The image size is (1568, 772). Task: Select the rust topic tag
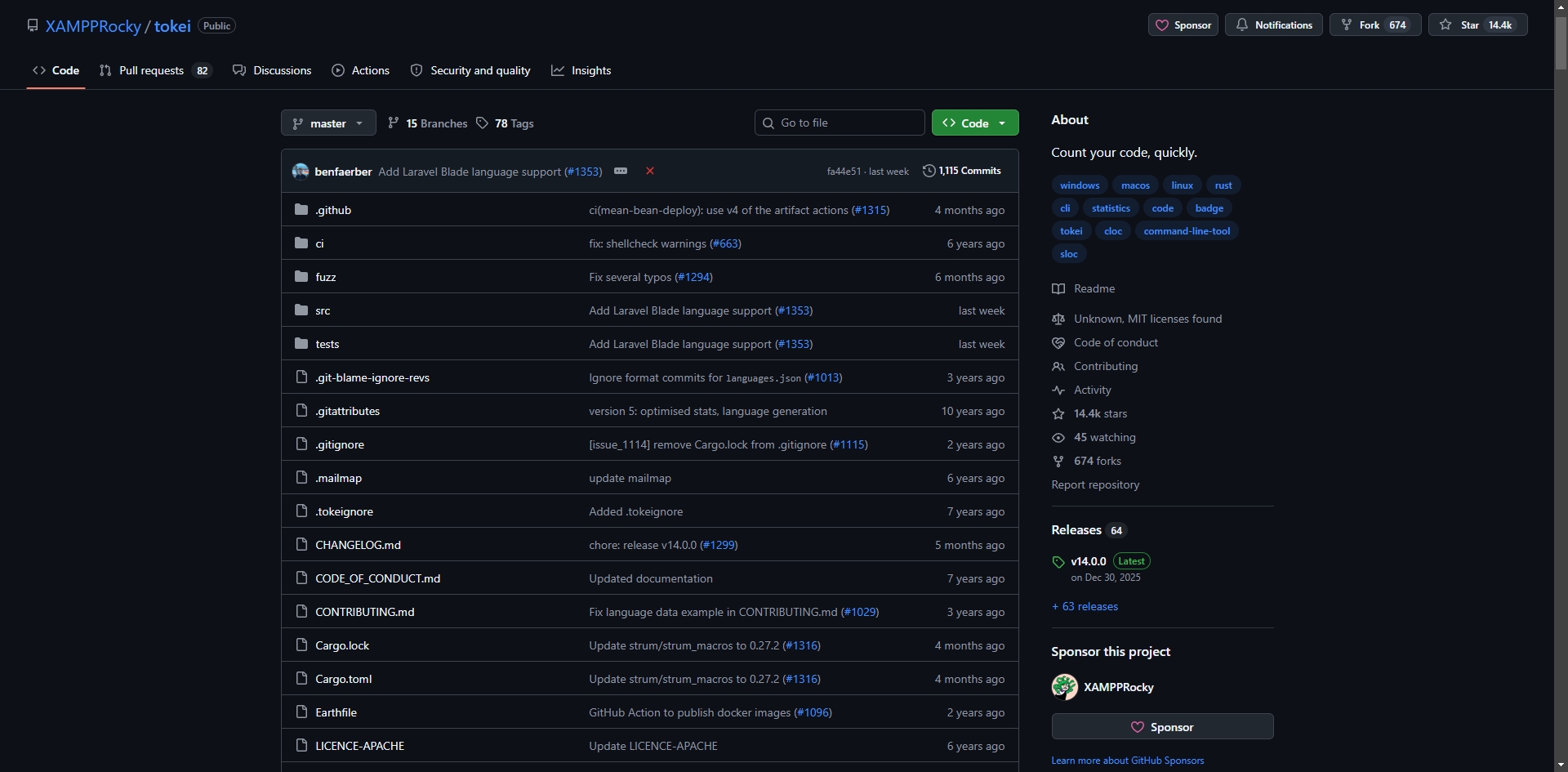[1223, 185]
